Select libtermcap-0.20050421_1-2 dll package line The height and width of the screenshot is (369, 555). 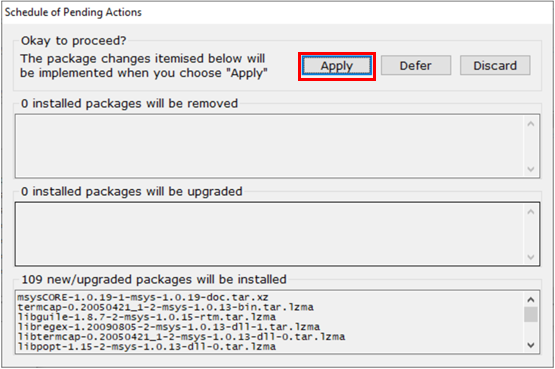(181, 336)
